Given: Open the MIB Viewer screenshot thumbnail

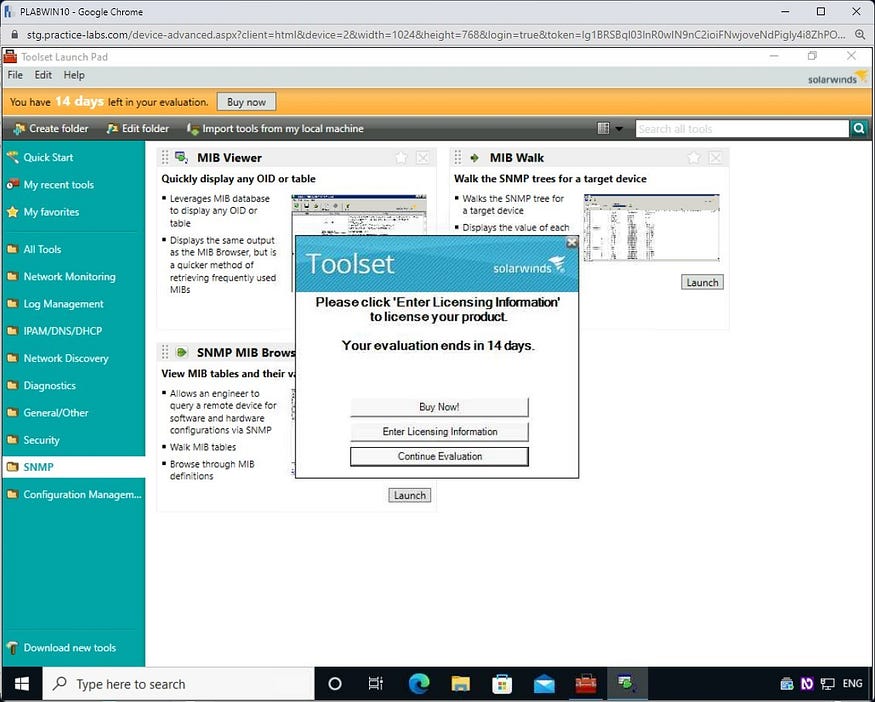Looking at the screenshot, I should point(359,214).
